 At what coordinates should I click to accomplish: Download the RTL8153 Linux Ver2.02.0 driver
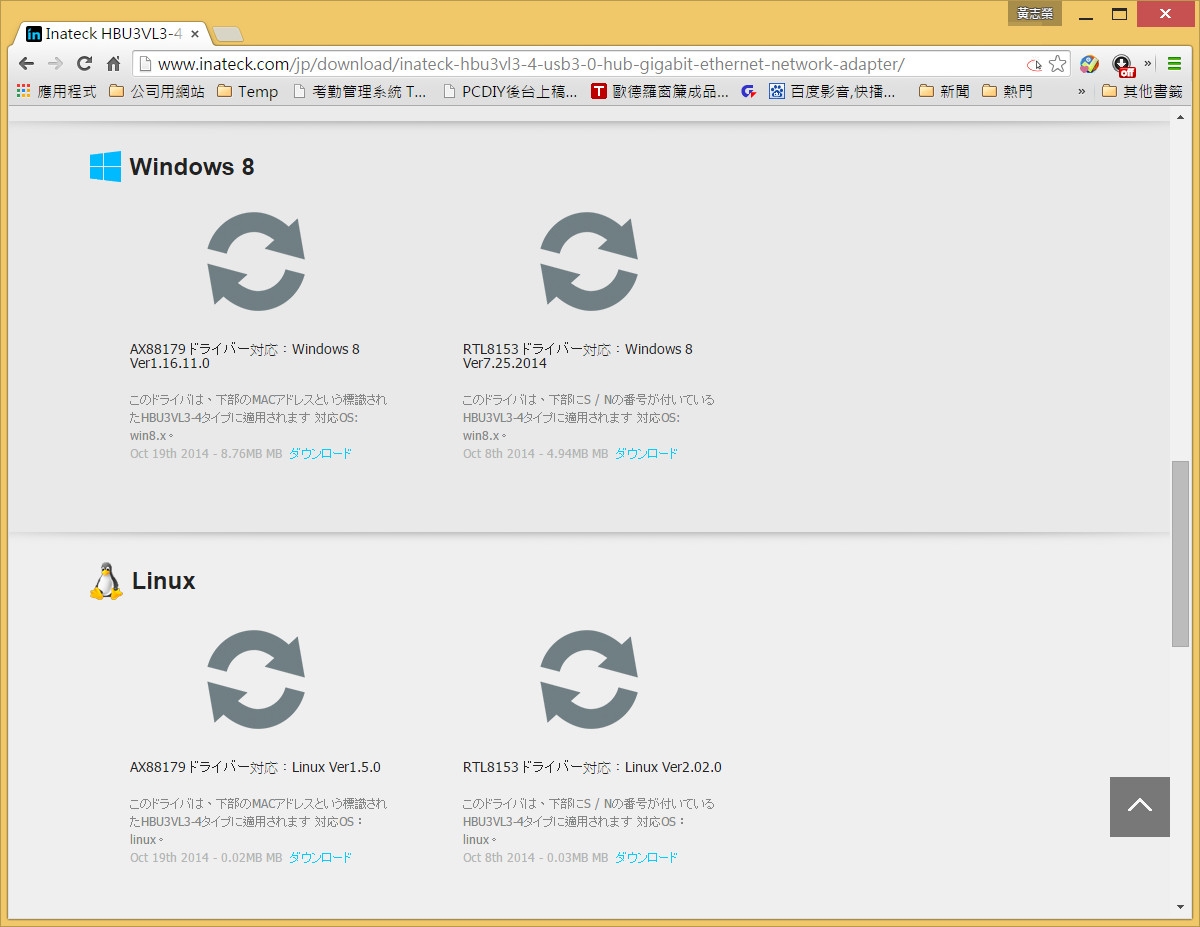(x=646, y=858)
